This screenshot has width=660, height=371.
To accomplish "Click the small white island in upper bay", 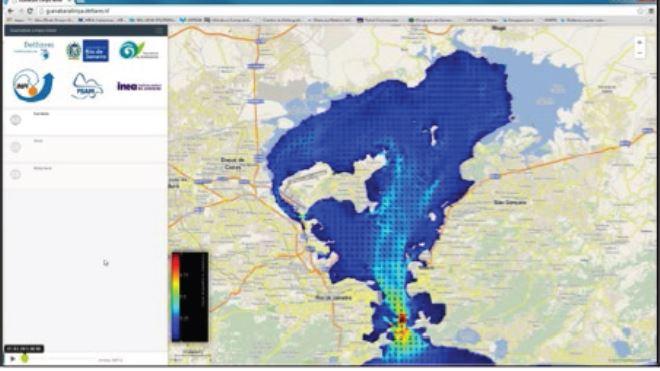I will click(x=433, y=135).
